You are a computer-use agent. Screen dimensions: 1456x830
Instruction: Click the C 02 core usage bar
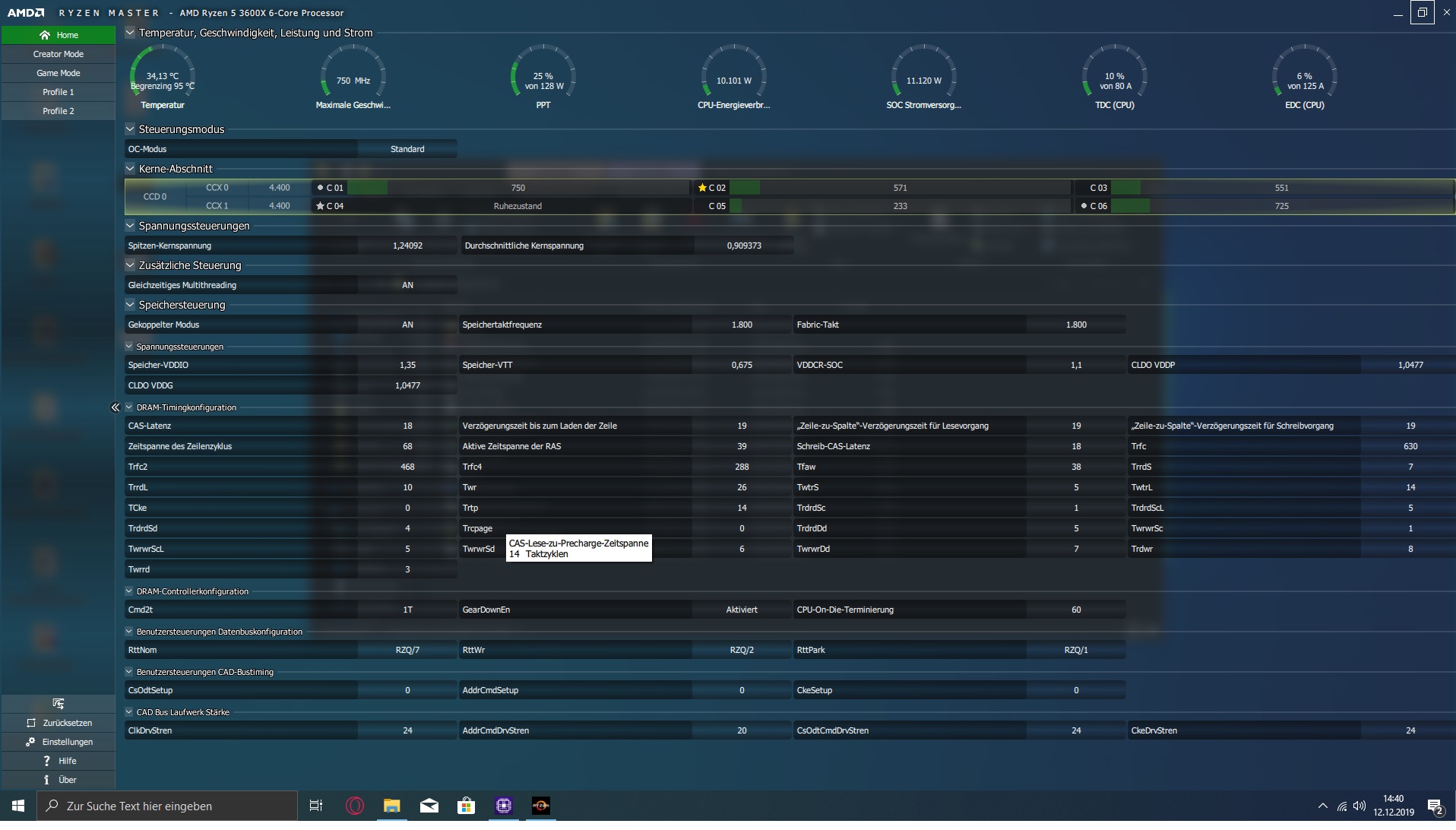(900, 188)
